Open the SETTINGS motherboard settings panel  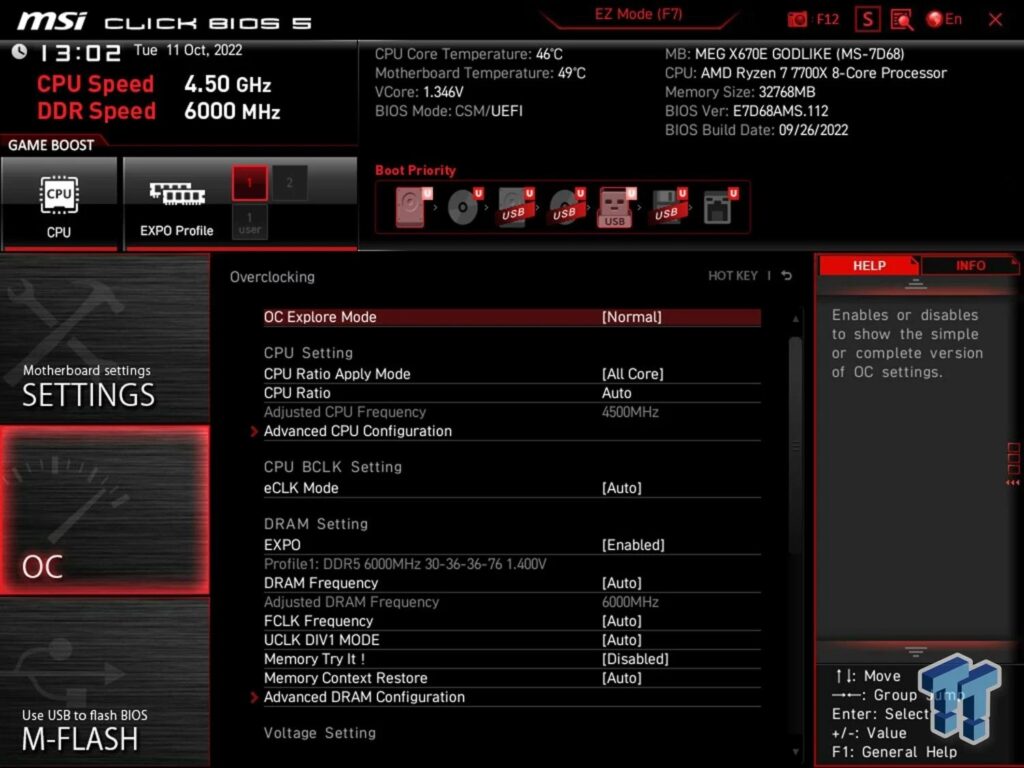coord(104,338)
